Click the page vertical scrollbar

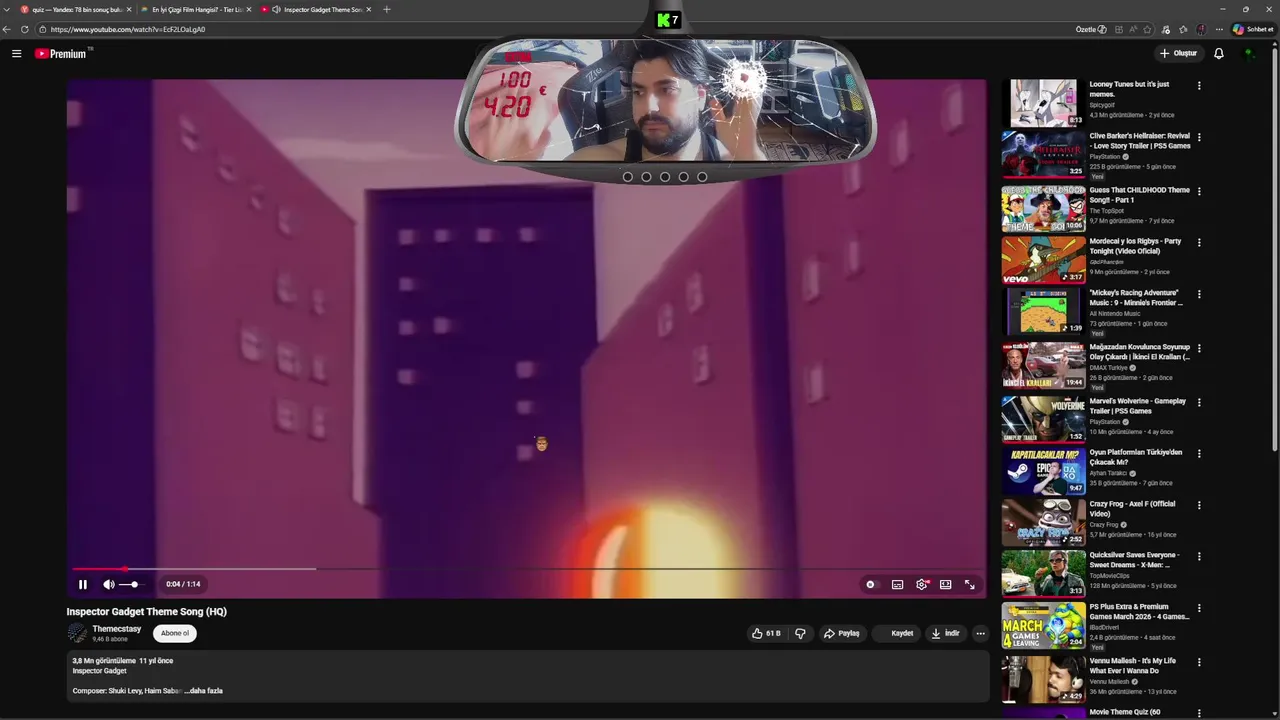coord(1274,250)
